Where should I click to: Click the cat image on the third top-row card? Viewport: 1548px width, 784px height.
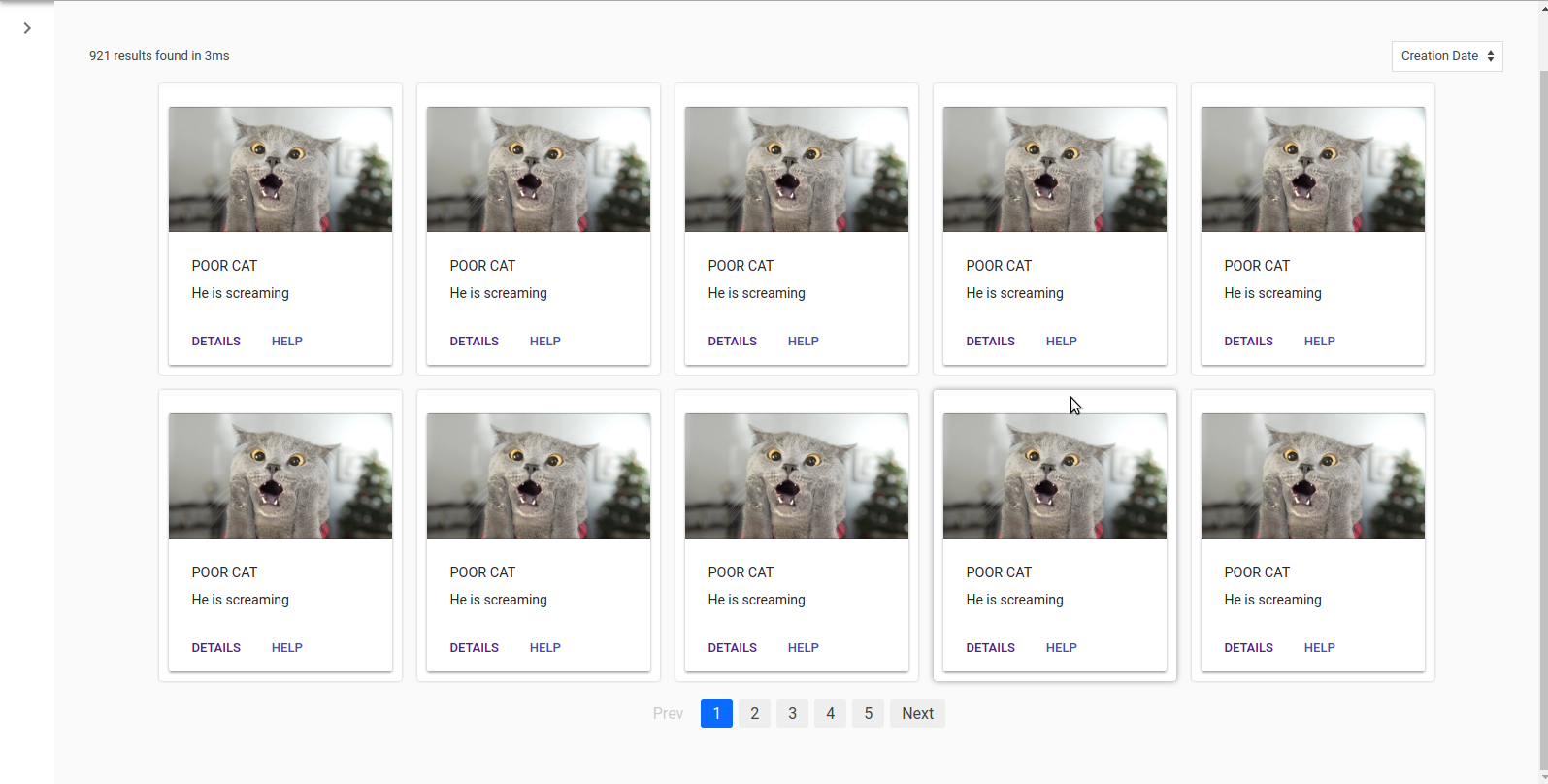pyautogui.click(x=797, y=169)
